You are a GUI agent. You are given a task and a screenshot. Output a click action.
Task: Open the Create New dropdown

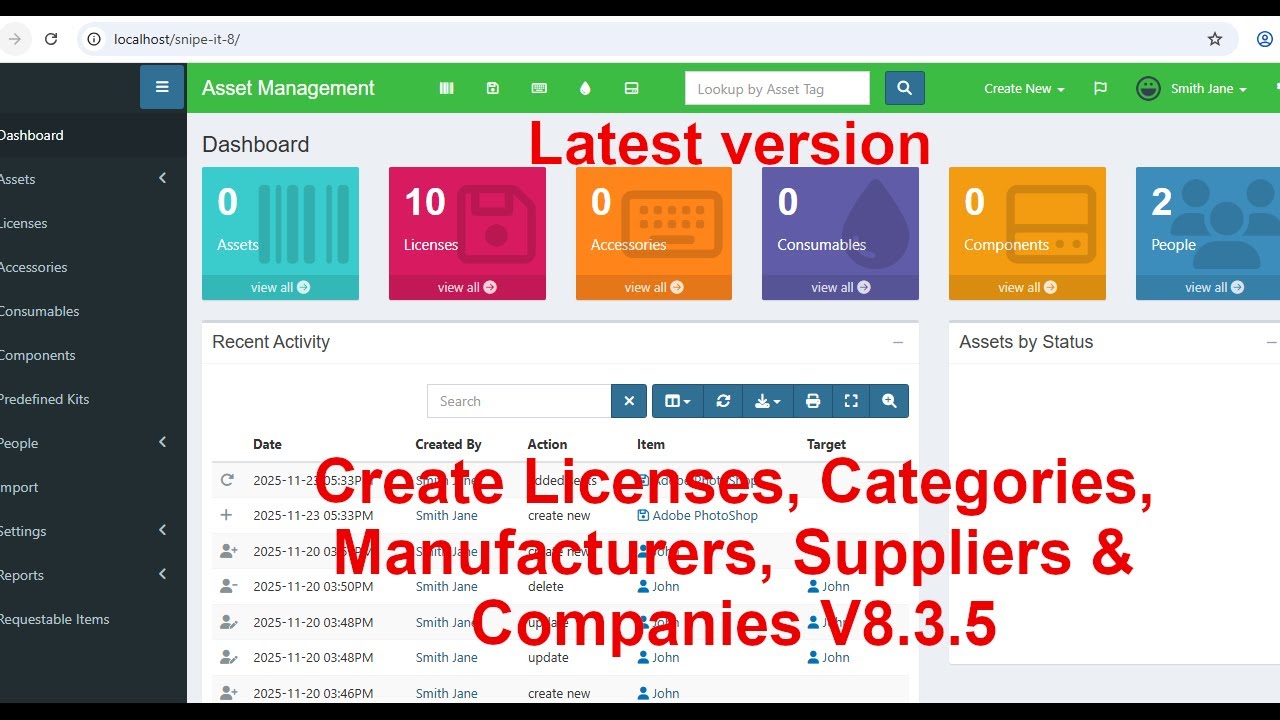click(1024, 88)
